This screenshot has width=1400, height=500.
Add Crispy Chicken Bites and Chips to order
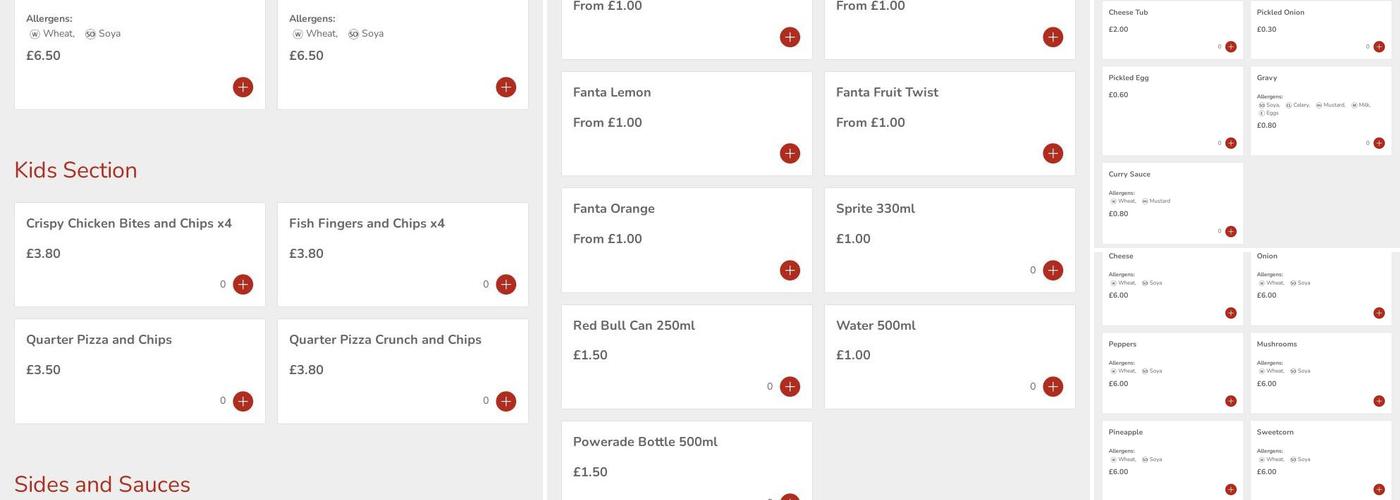[243, 285]
